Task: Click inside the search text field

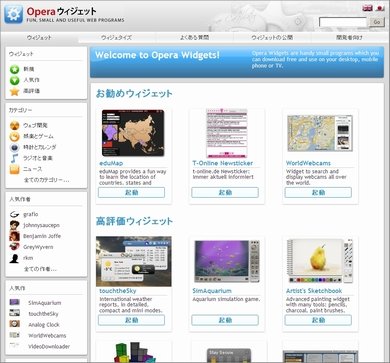Action: click(343, 22)
